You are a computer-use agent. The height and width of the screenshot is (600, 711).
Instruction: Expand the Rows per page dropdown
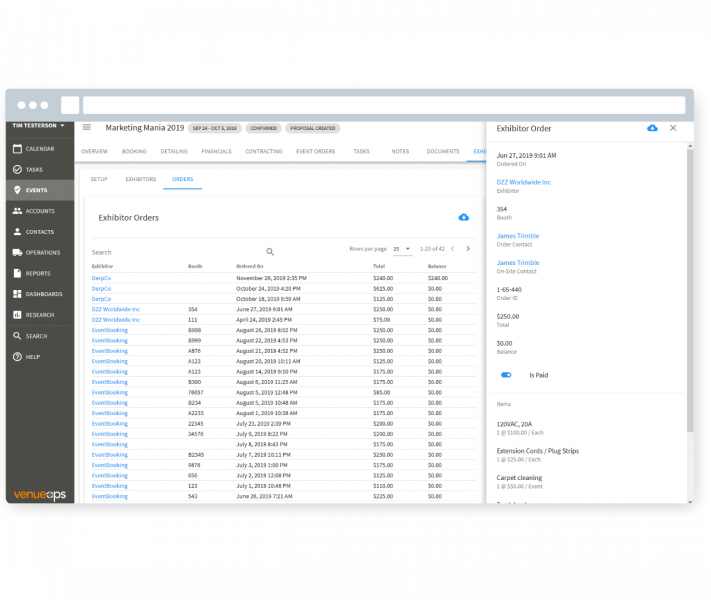pos(402,248)
